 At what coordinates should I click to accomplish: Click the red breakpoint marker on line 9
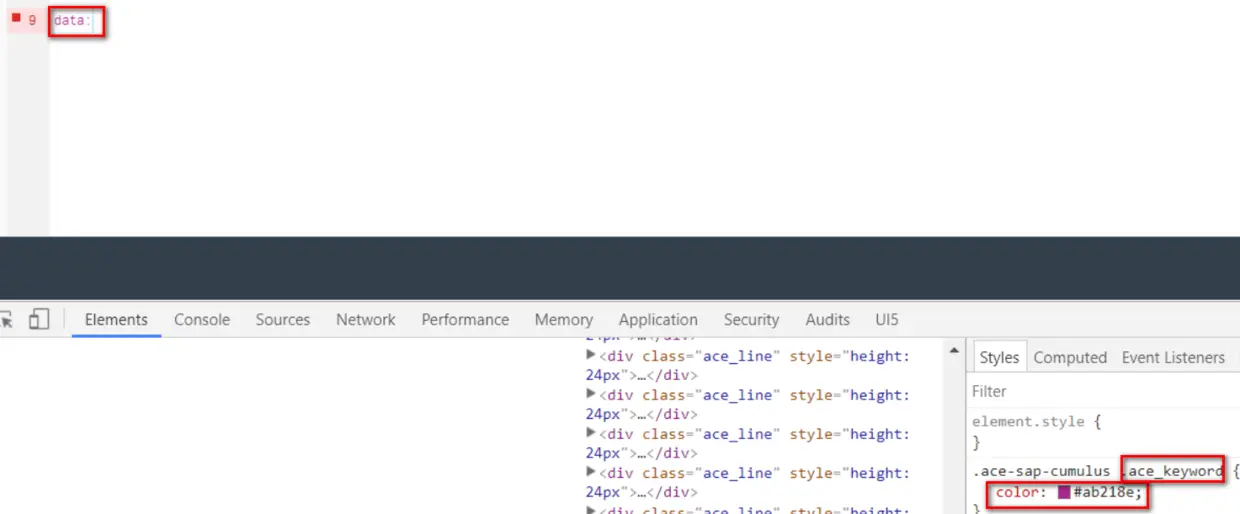tap(16, 17)
